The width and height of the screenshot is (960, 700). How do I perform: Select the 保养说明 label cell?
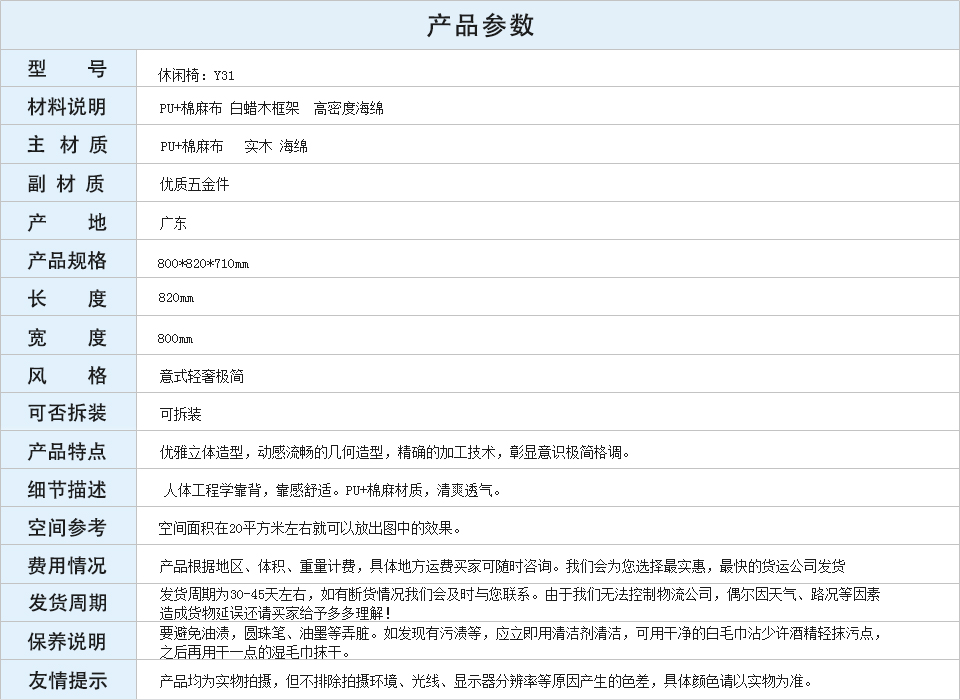click(67, 642)
